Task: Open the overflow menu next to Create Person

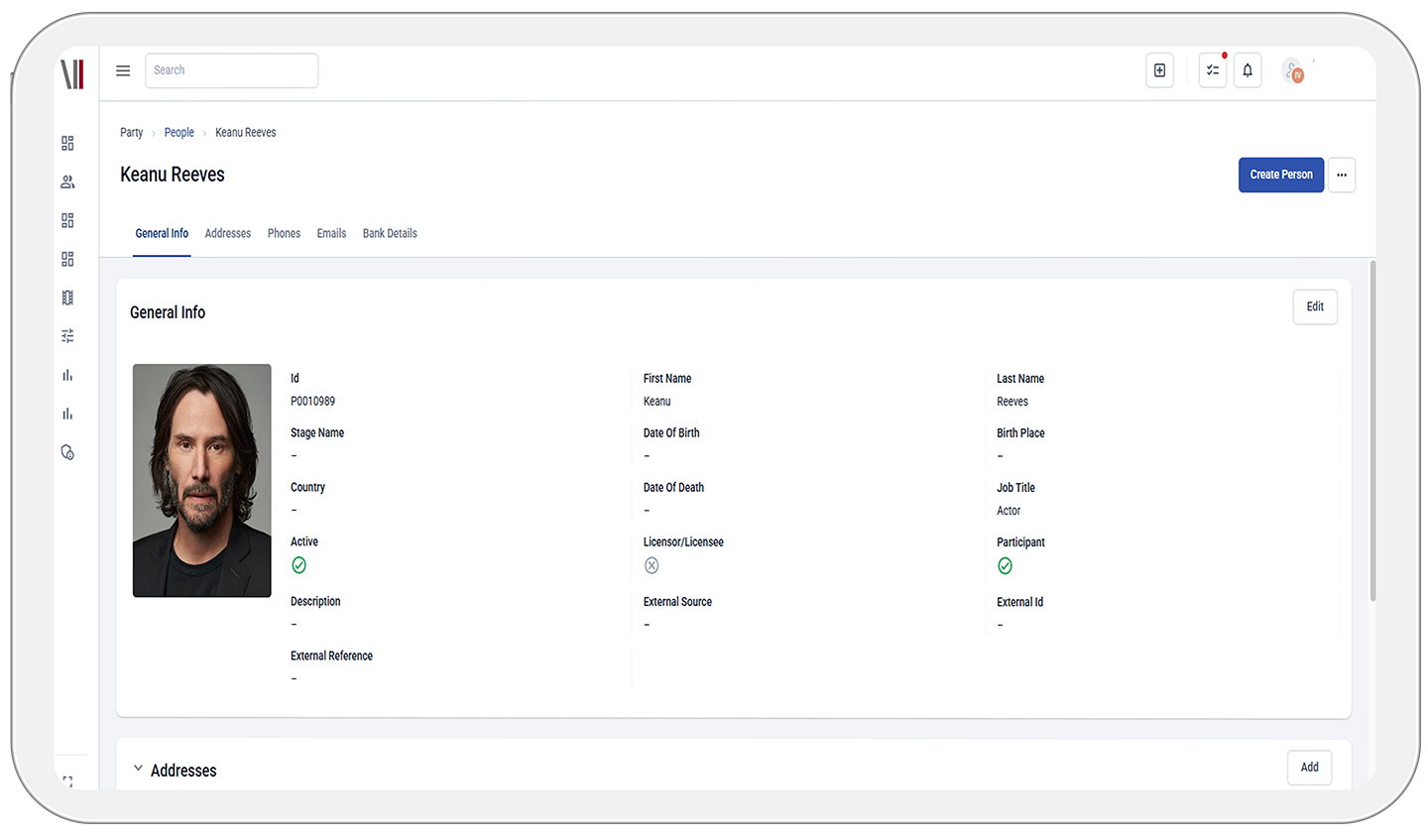Action: [x=1342, y=175]
